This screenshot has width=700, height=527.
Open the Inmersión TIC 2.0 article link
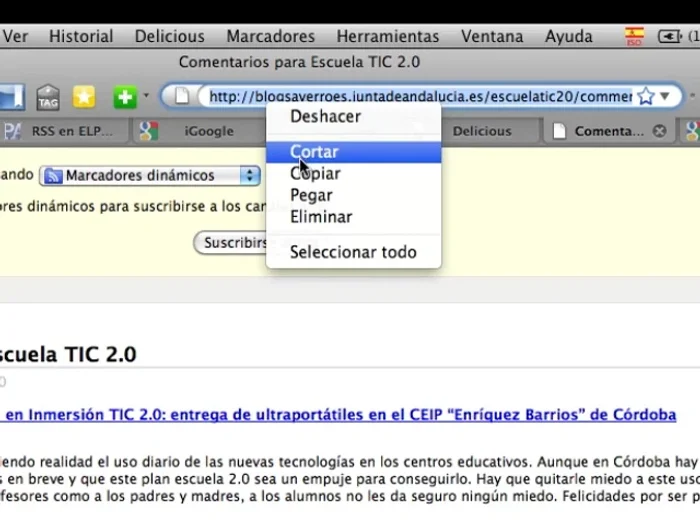pyautogui.click(x=338, y=415)
